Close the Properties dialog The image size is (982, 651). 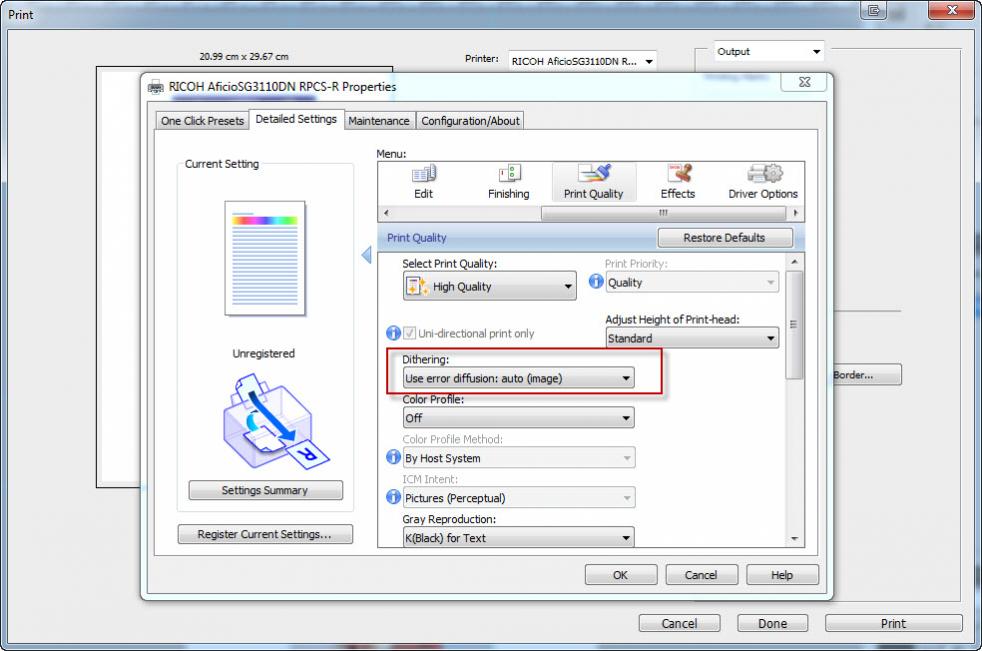click(x=805, y=82)
